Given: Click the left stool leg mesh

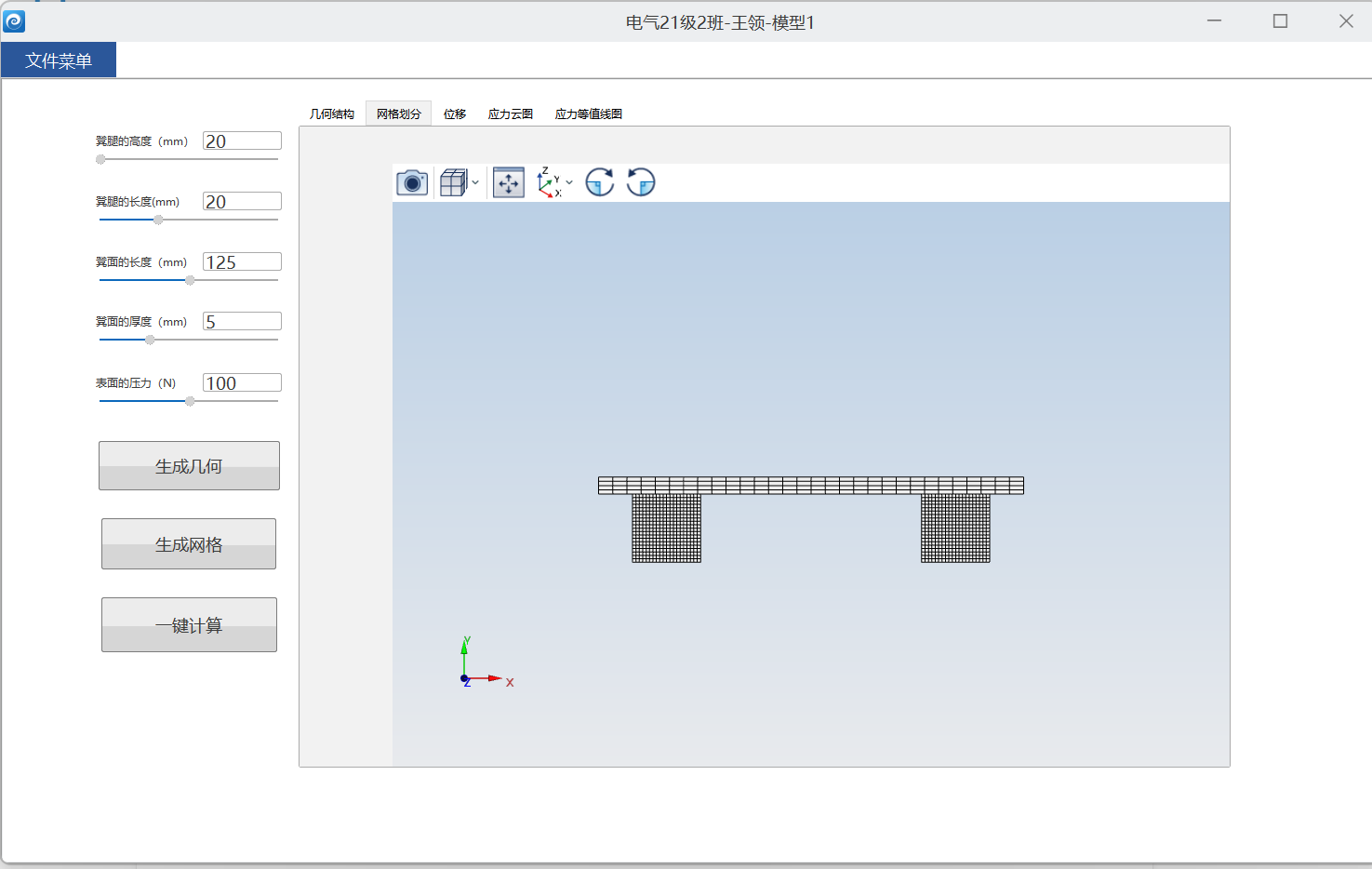Looking at the screenshot, I should point(667,528).
